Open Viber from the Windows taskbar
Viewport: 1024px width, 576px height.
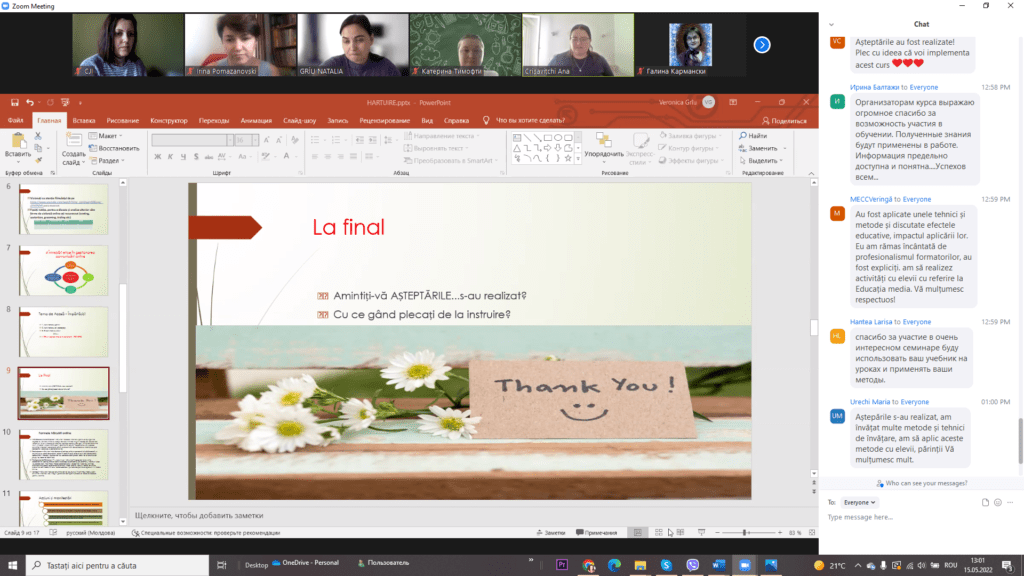692,564
